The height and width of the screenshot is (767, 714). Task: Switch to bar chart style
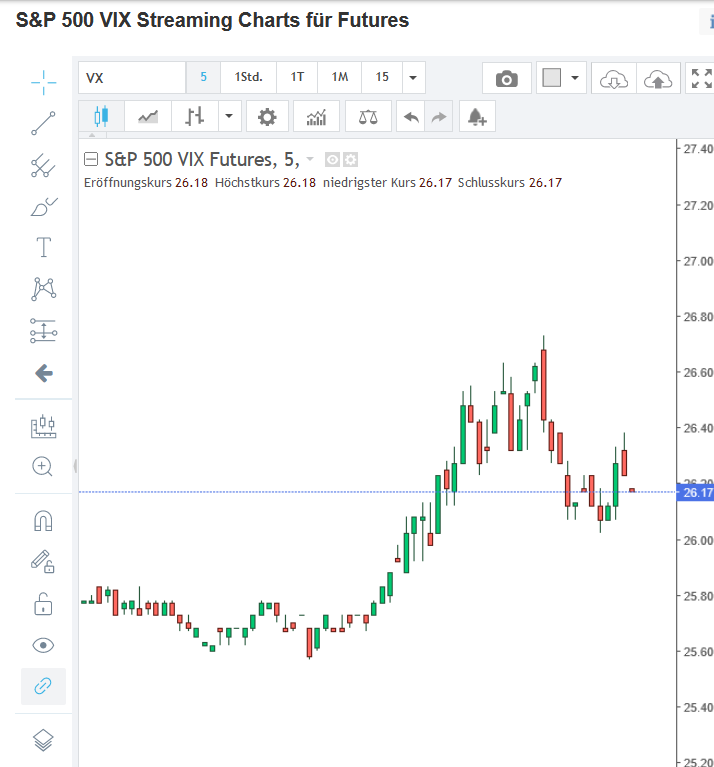coord(195,116)
